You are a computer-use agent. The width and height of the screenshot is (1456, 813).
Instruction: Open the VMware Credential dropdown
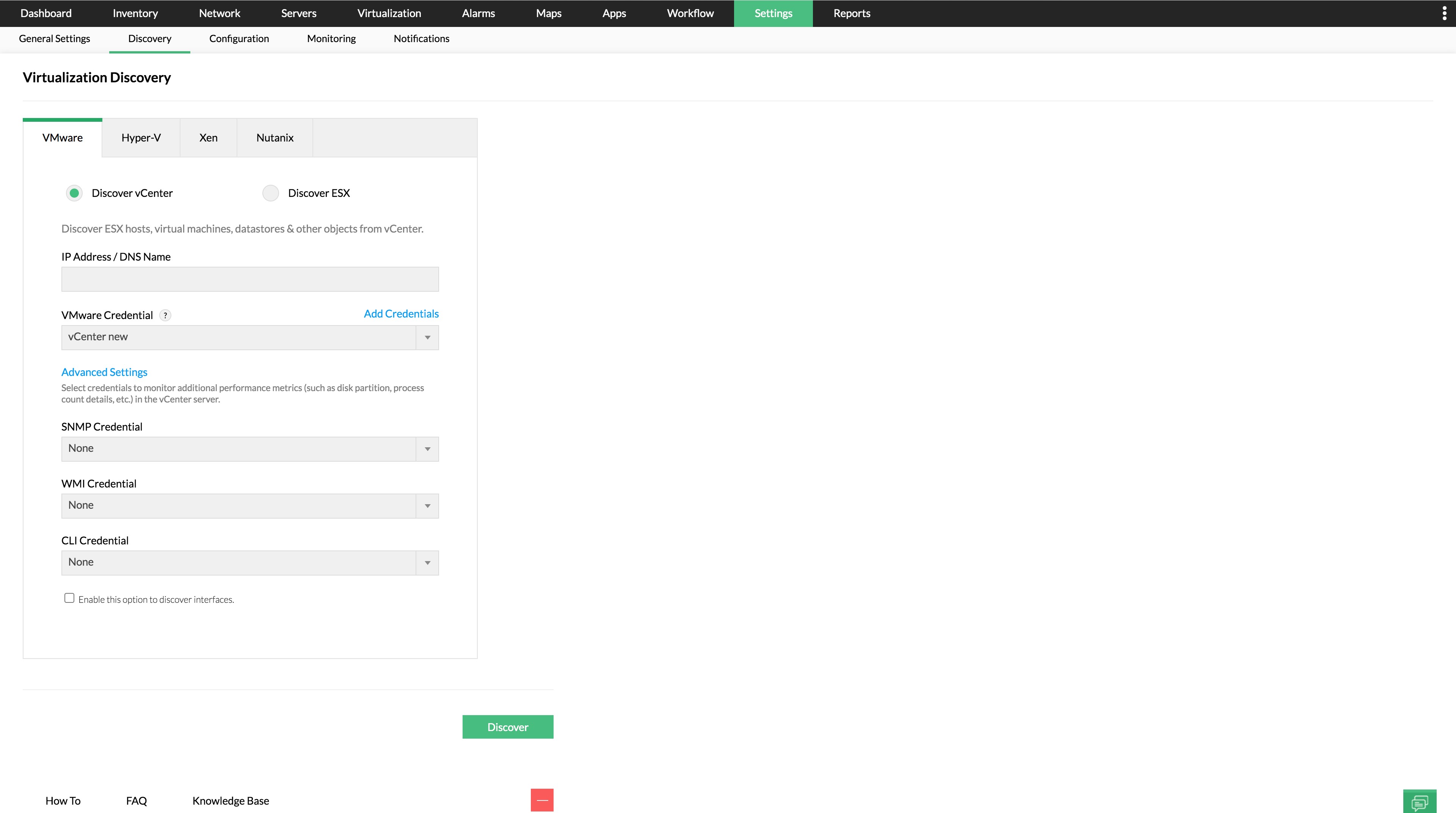point(427,338)
